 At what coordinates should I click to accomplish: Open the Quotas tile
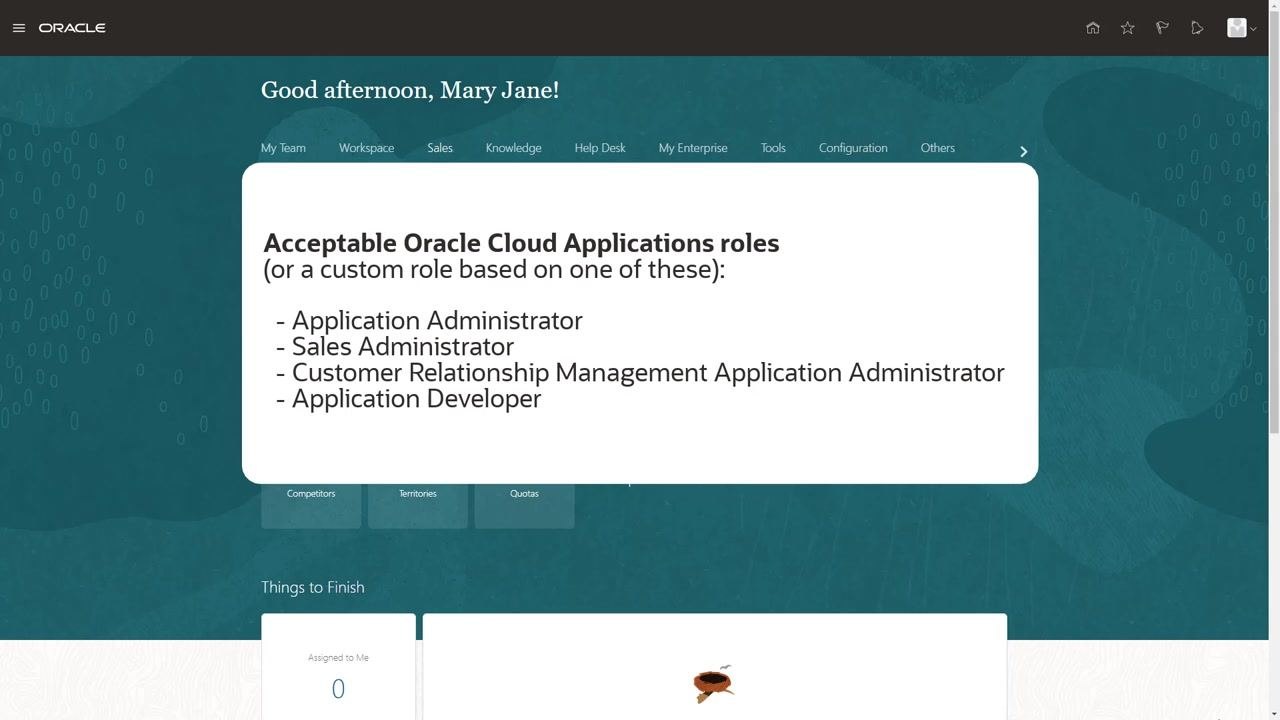(524, 505)
